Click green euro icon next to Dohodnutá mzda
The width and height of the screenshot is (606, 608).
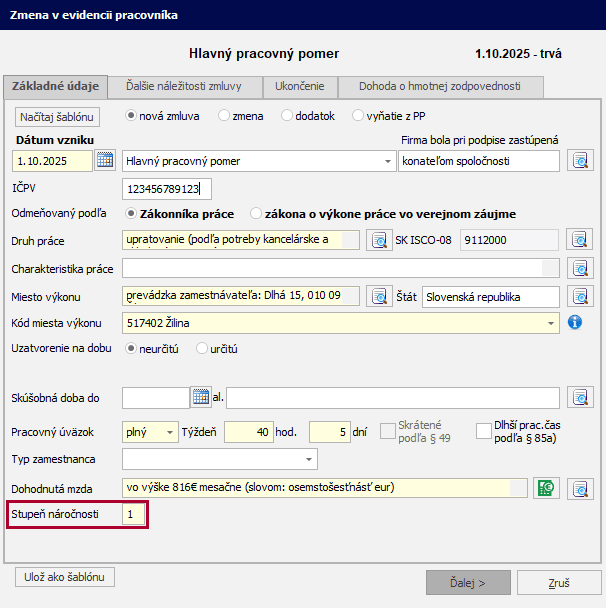(546, 488)
